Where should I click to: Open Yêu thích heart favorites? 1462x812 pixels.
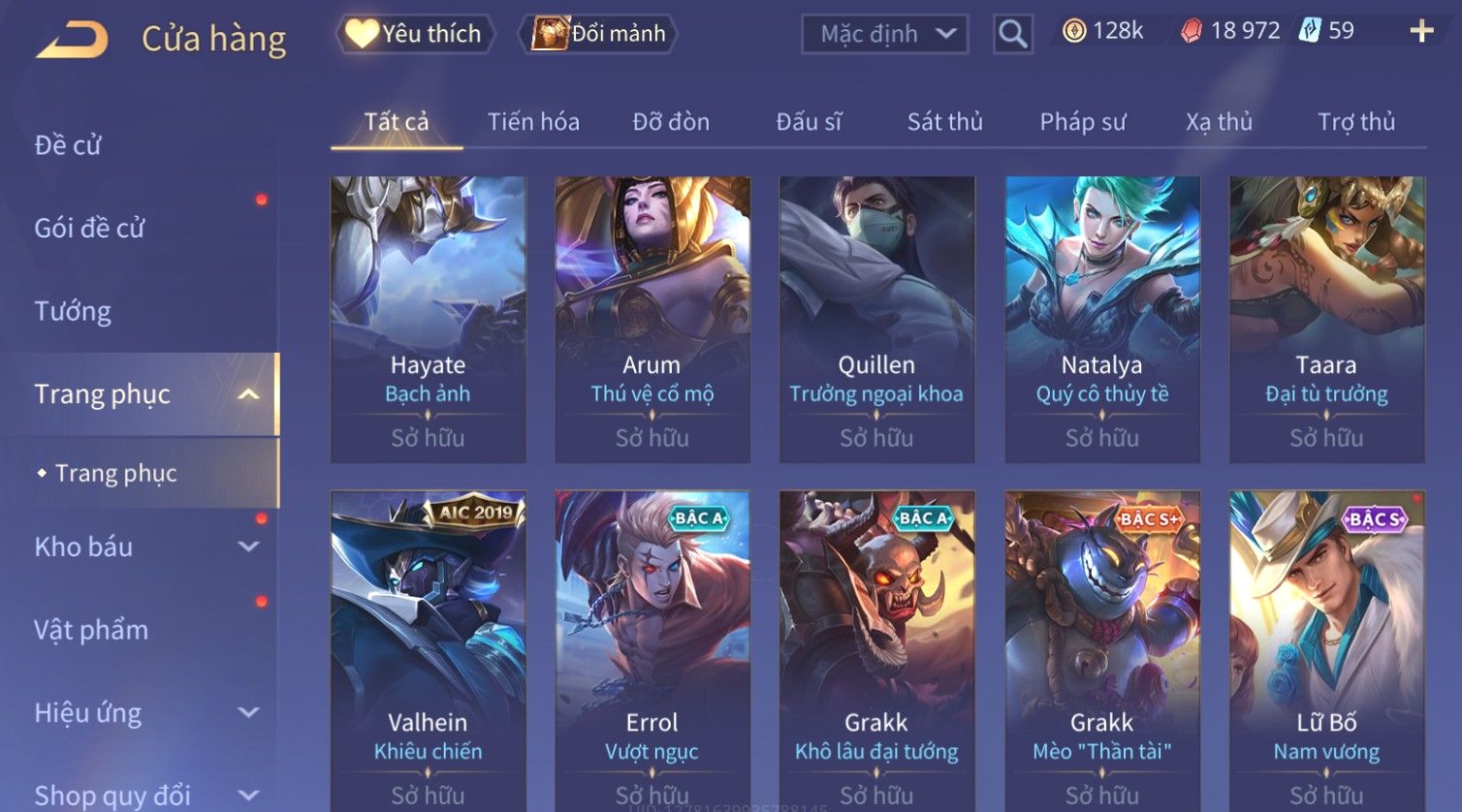tap(415, 34)
